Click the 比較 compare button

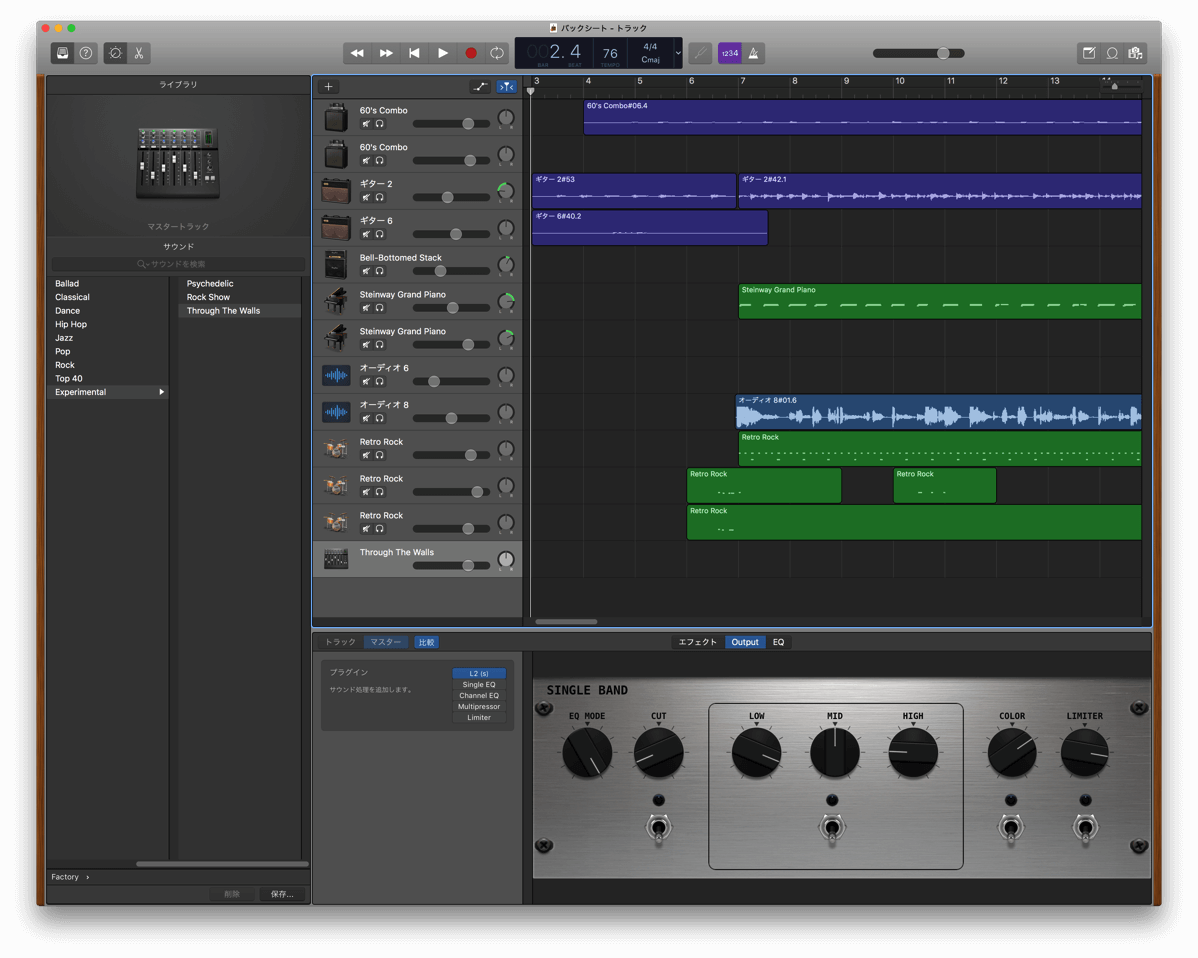click(426, 642)
